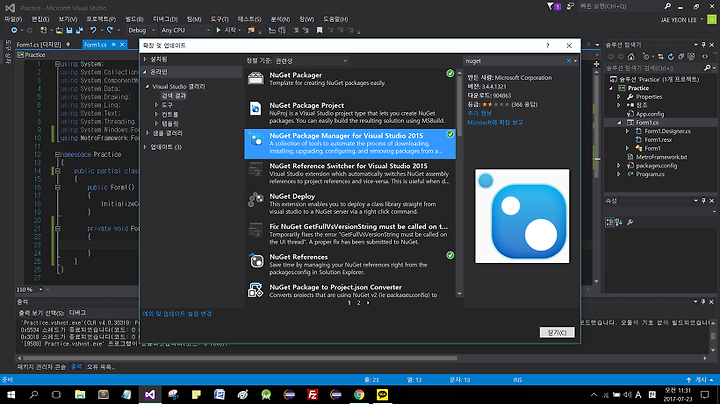Viewport: 720px width, 404px height.
Task: Click the search magnifier in Solution Explorer
Action: pos(708,68)
